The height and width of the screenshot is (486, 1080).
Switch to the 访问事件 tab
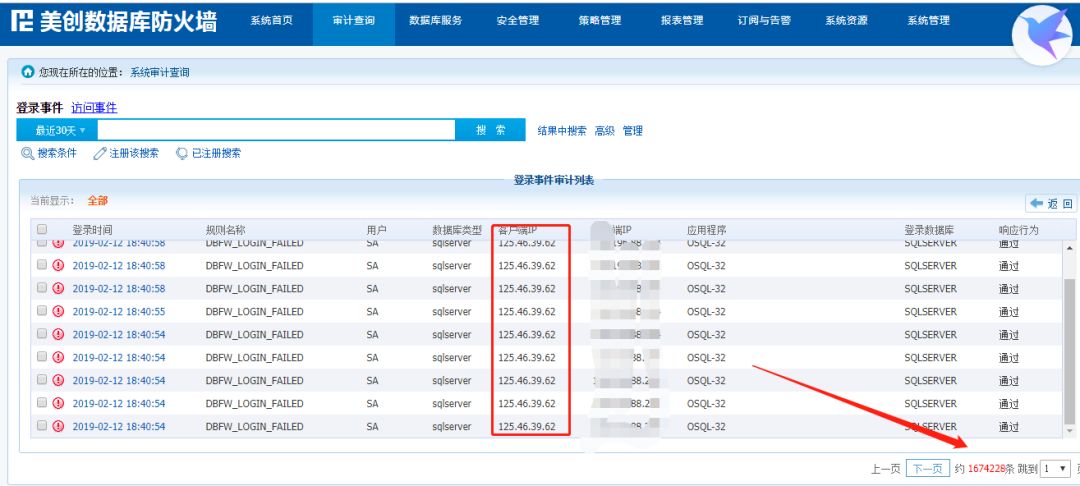94,108
